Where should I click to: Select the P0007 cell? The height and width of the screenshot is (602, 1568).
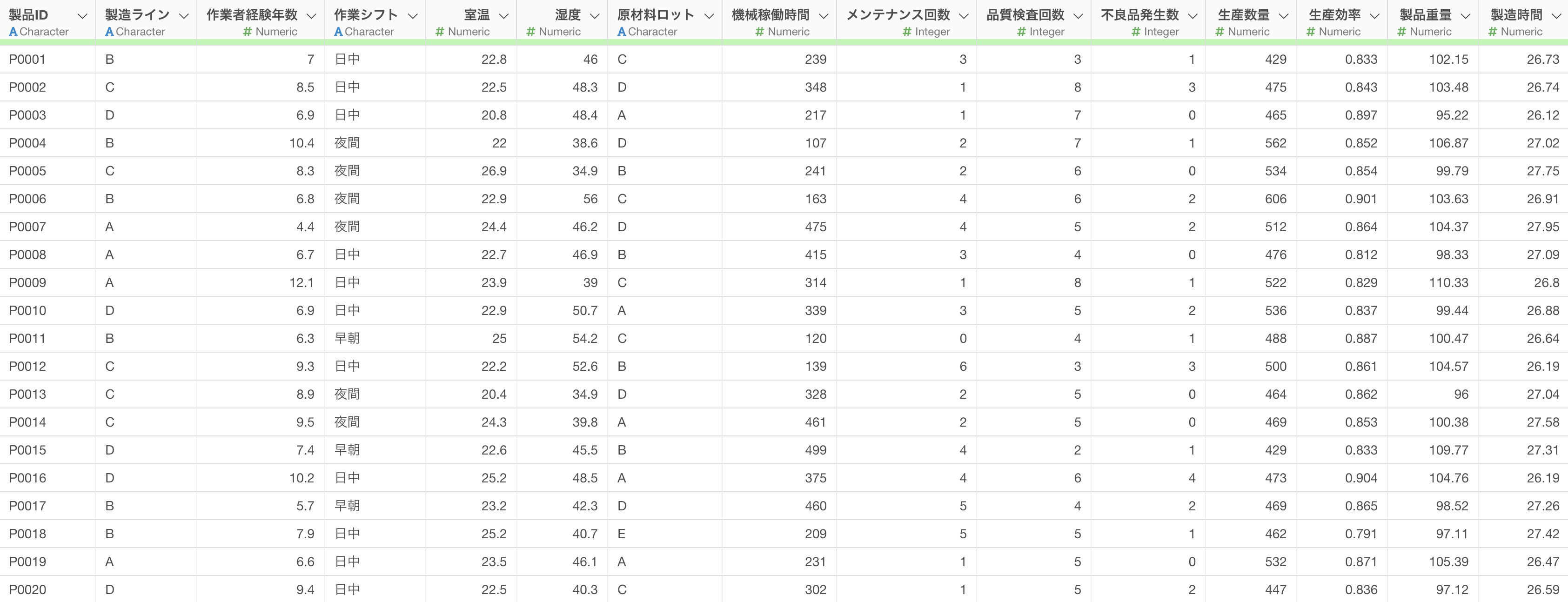click(x=47, y=227)
